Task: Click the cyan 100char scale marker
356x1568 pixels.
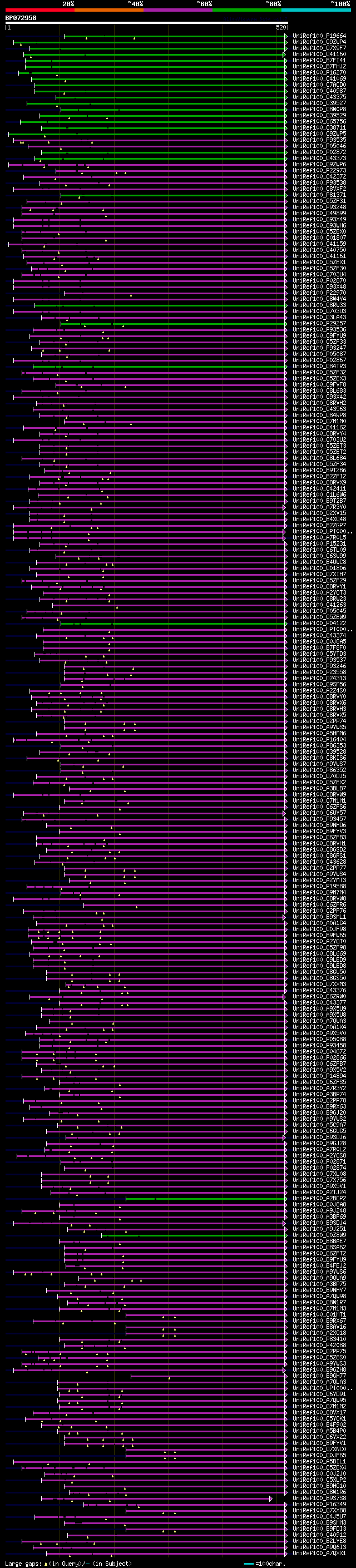Action: tap(248, 1564)
